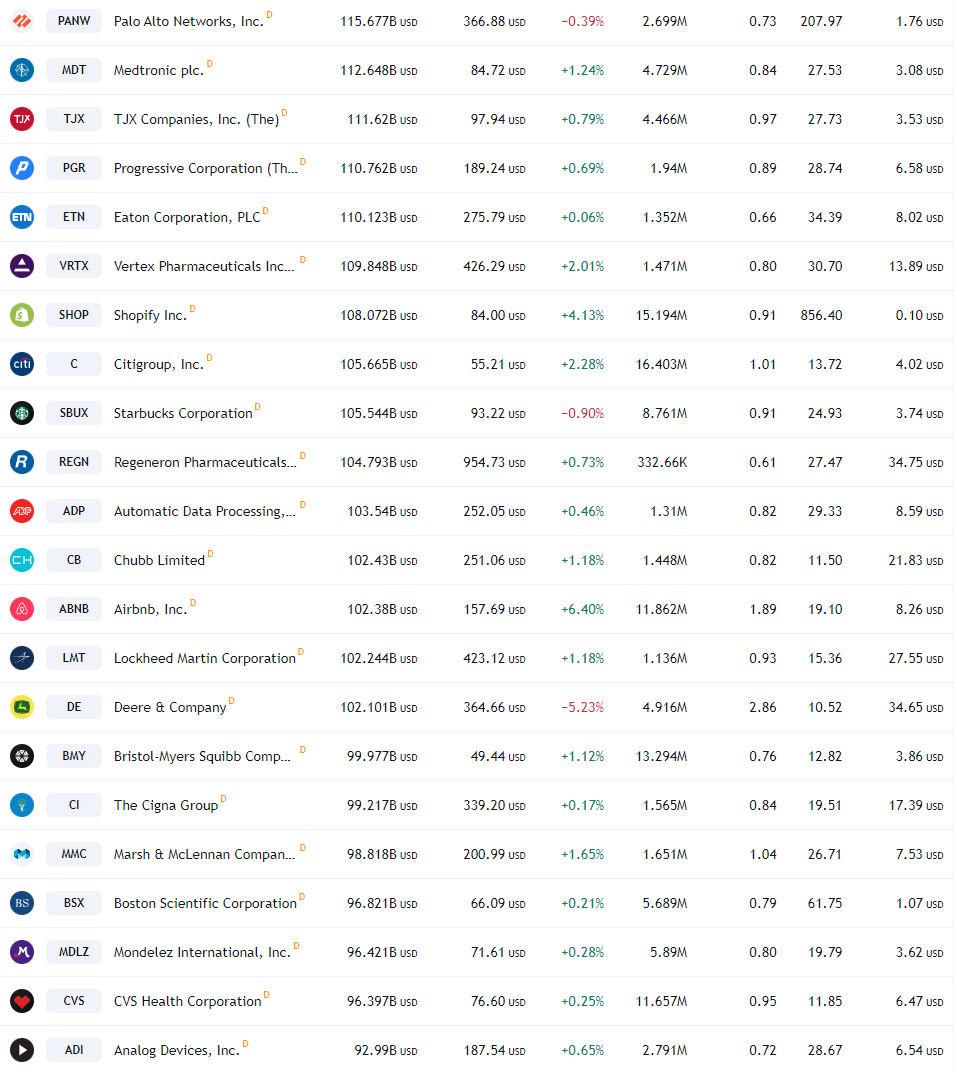Click the CVS Health heart icon
The image size is (955, 1071).
click(x=22, y=1001)
